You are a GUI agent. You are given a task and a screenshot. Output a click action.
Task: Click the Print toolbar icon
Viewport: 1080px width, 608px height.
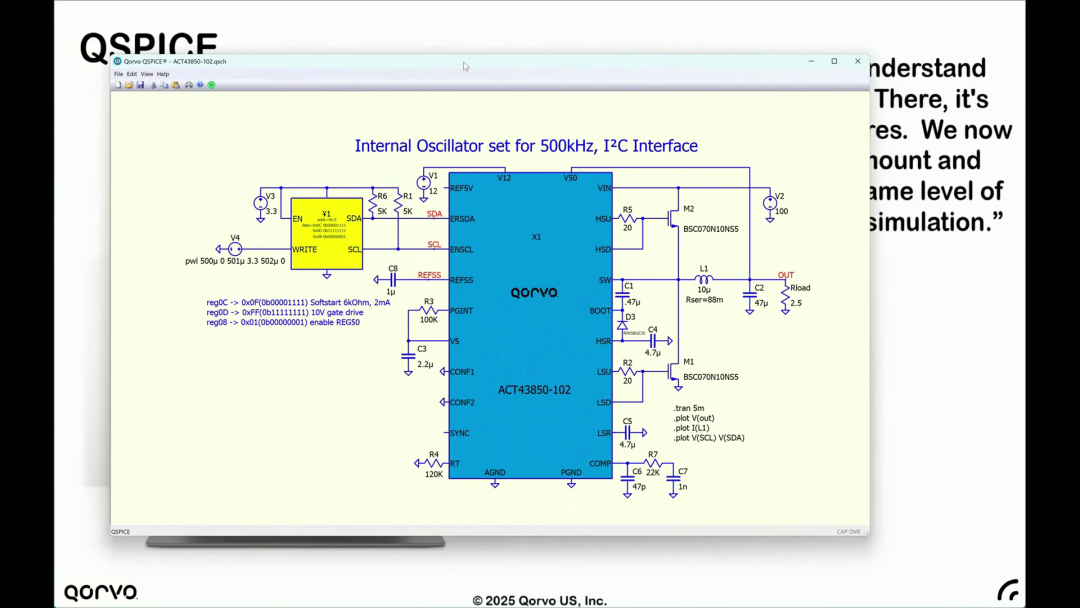coord(188,85)
